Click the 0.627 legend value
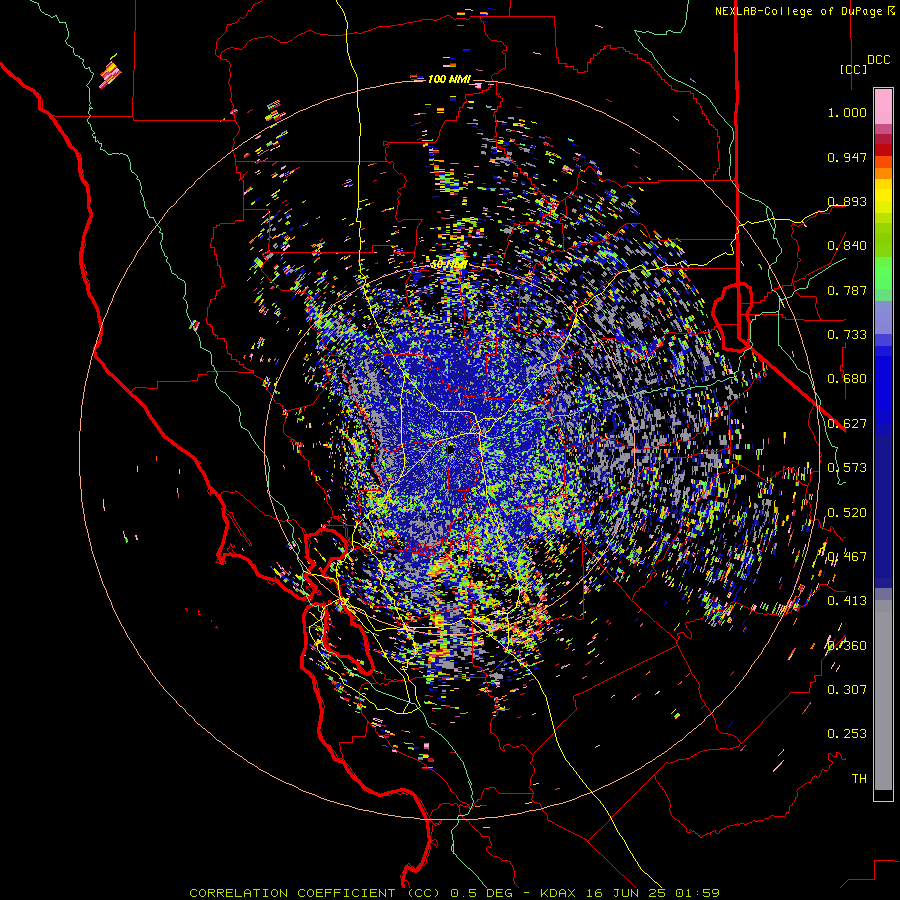 (x=847, y=424)
